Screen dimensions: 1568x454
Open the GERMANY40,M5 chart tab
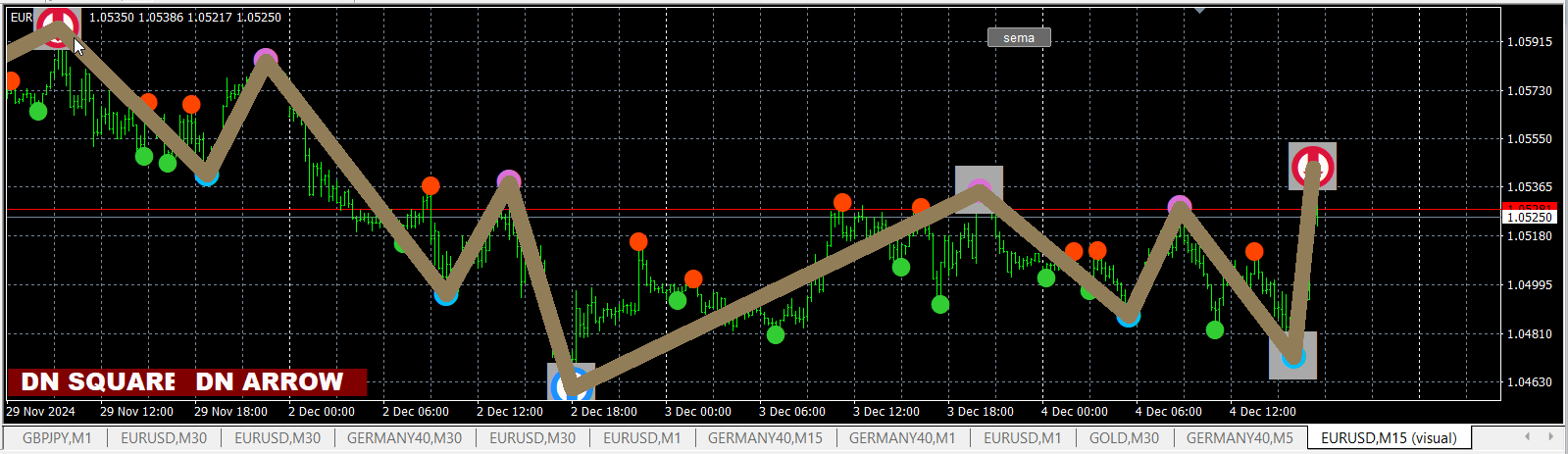(1239, 438)
